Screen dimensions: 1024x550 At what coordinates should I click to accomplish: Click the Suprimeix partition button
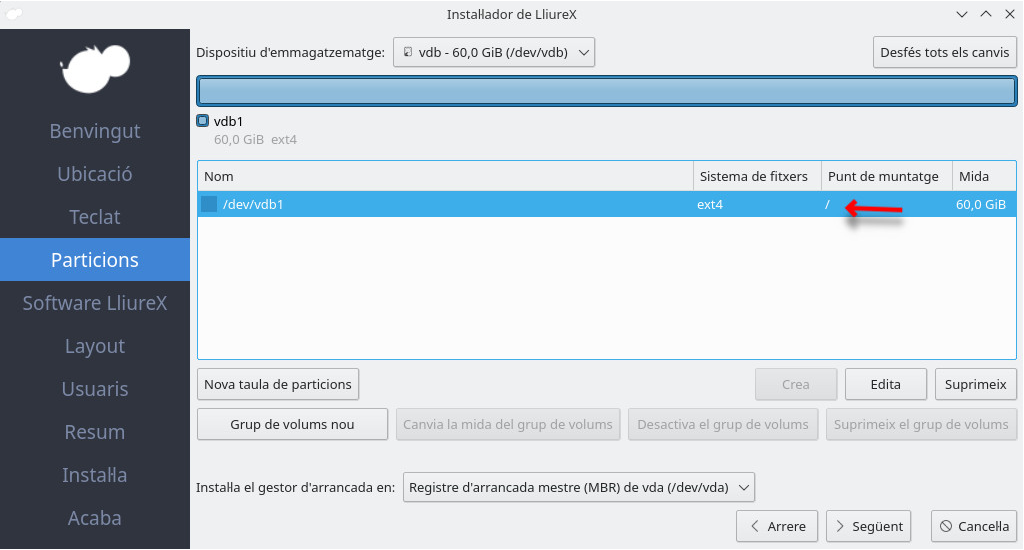(976, 384)
